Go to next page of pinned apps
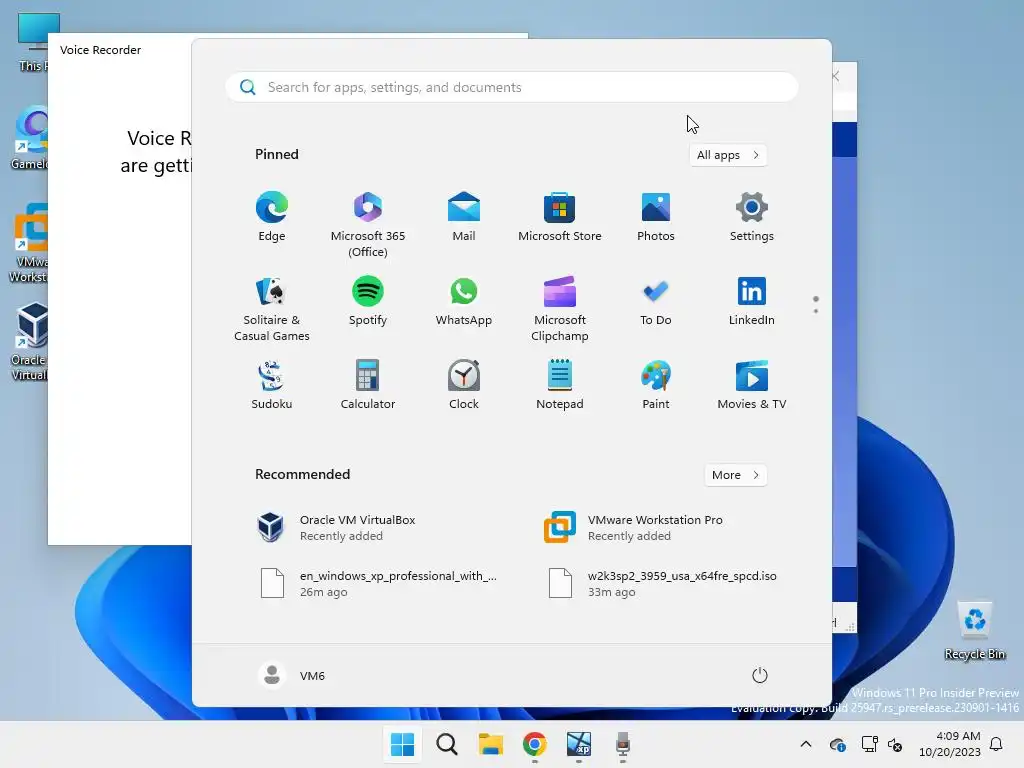Image resolution: width=1024 pixels, height=768 pixels. 816,311
